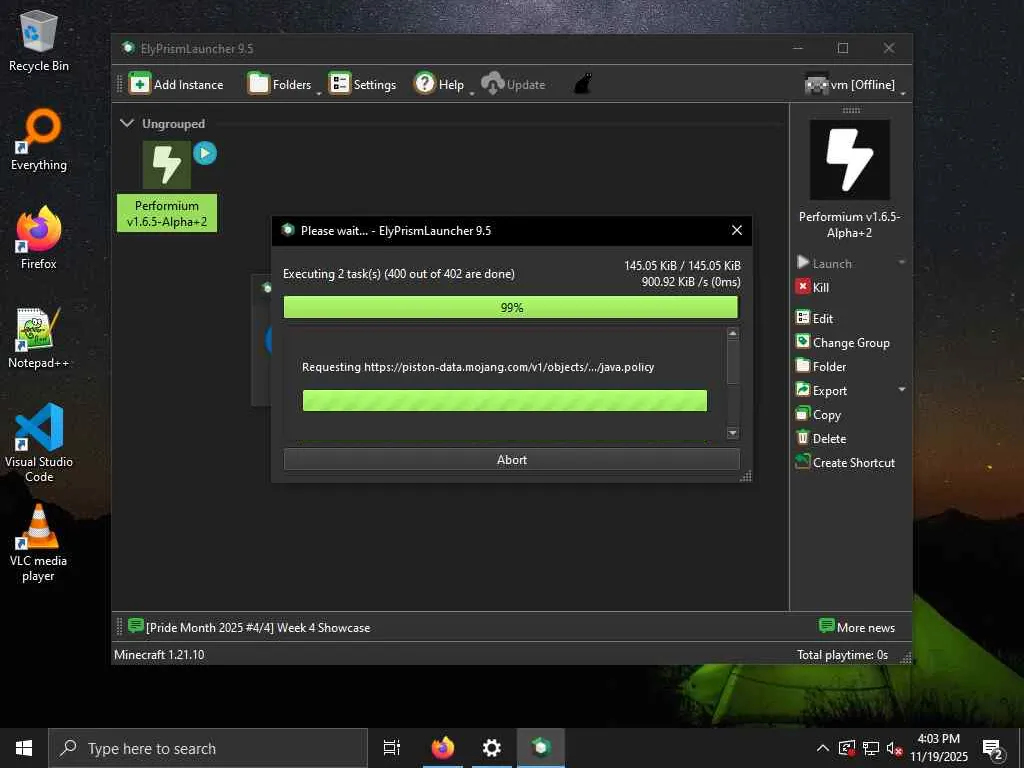The width and height of the screenshot is (1024, 768).
Task: Click the toolbar drag handle grip
Action: tap(120, 84)
